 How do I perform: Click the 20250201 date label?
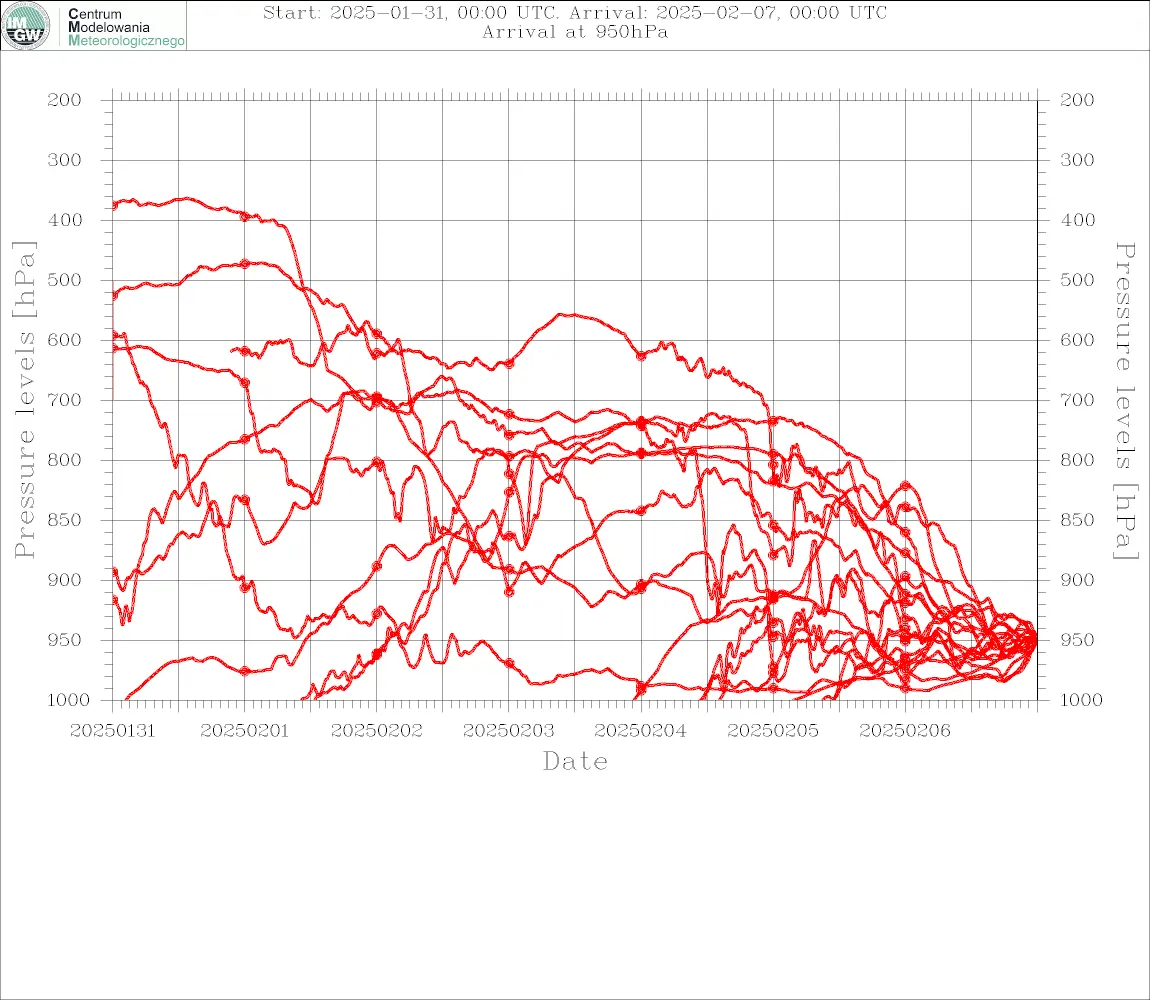(x=245, y=731)
